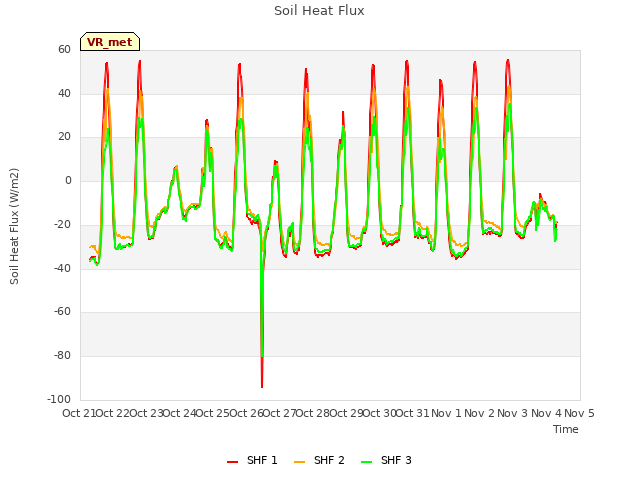This screenshot has width=640, height=480.
Task: Click the Nov 2 x-axis tick label
Action: 479,413
